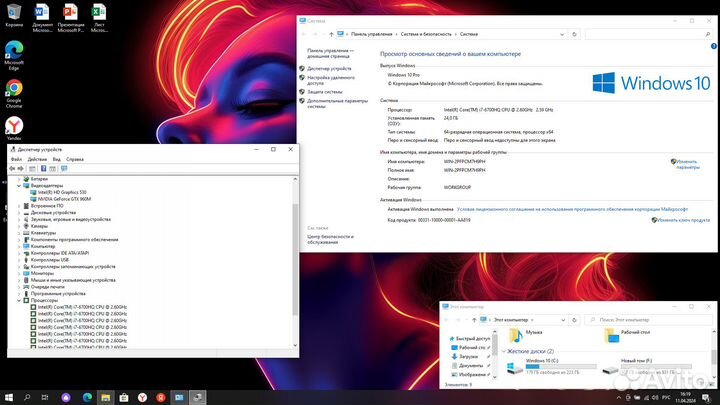720x405 pixels.
Task: Click the search field in This PC window
Action: tap(649, 320)
